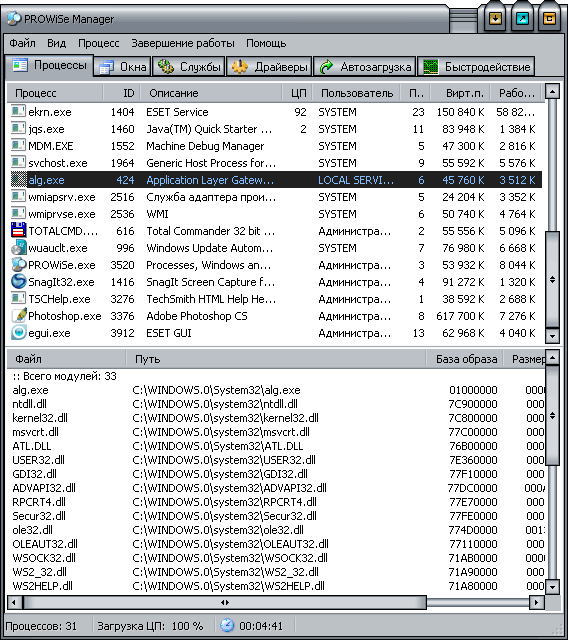
Task: Click the '617 700 K' Photoshop memory value
Action: (460, 316)
